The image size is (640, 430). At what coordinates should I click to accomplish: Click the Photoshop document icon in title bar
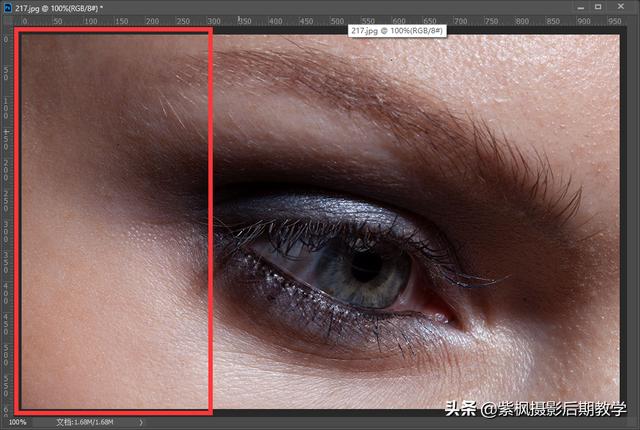pos(7,7)
